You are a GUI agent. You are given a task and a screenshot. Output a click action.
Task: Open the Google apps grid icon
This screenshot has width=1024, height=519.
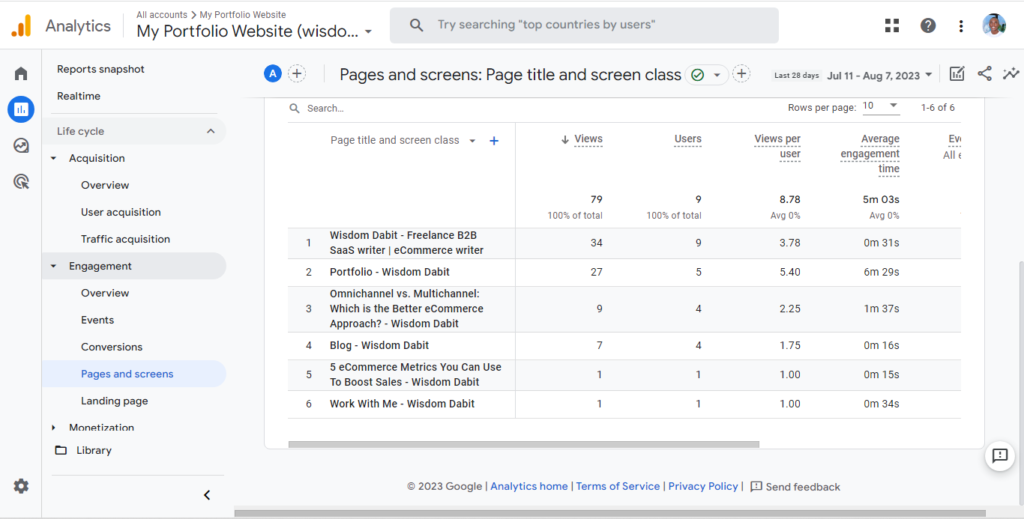click(892, 25)
